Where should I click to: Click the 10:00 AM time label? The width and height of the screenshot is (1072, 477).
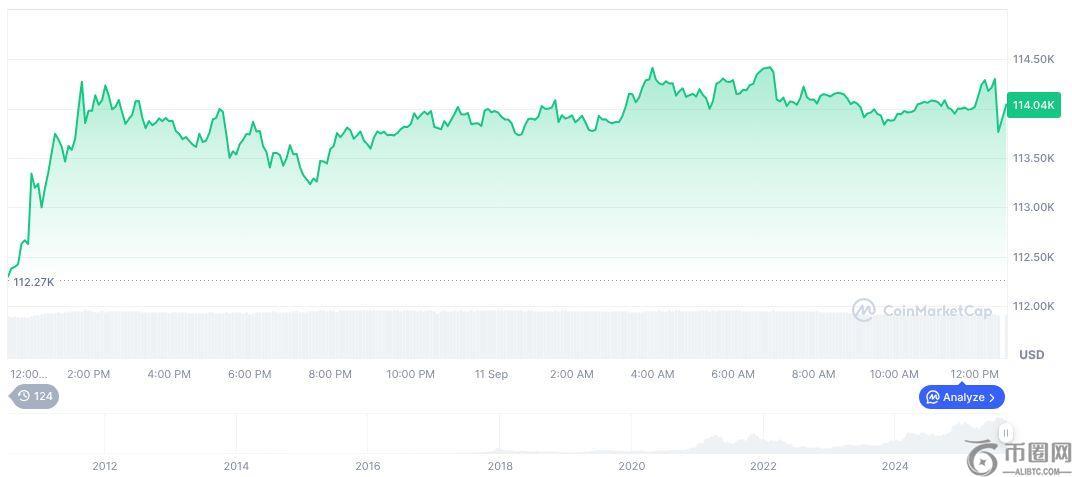(894, 374)
